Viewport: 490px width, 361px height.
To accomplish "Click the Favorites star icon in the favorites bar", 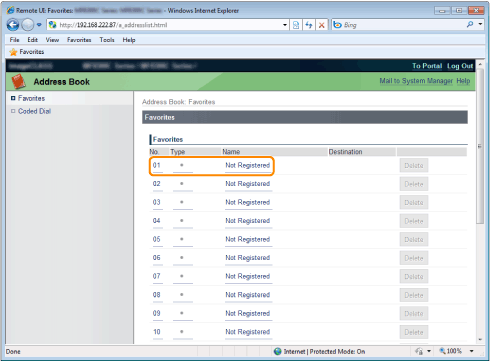I will click(13, 52).
